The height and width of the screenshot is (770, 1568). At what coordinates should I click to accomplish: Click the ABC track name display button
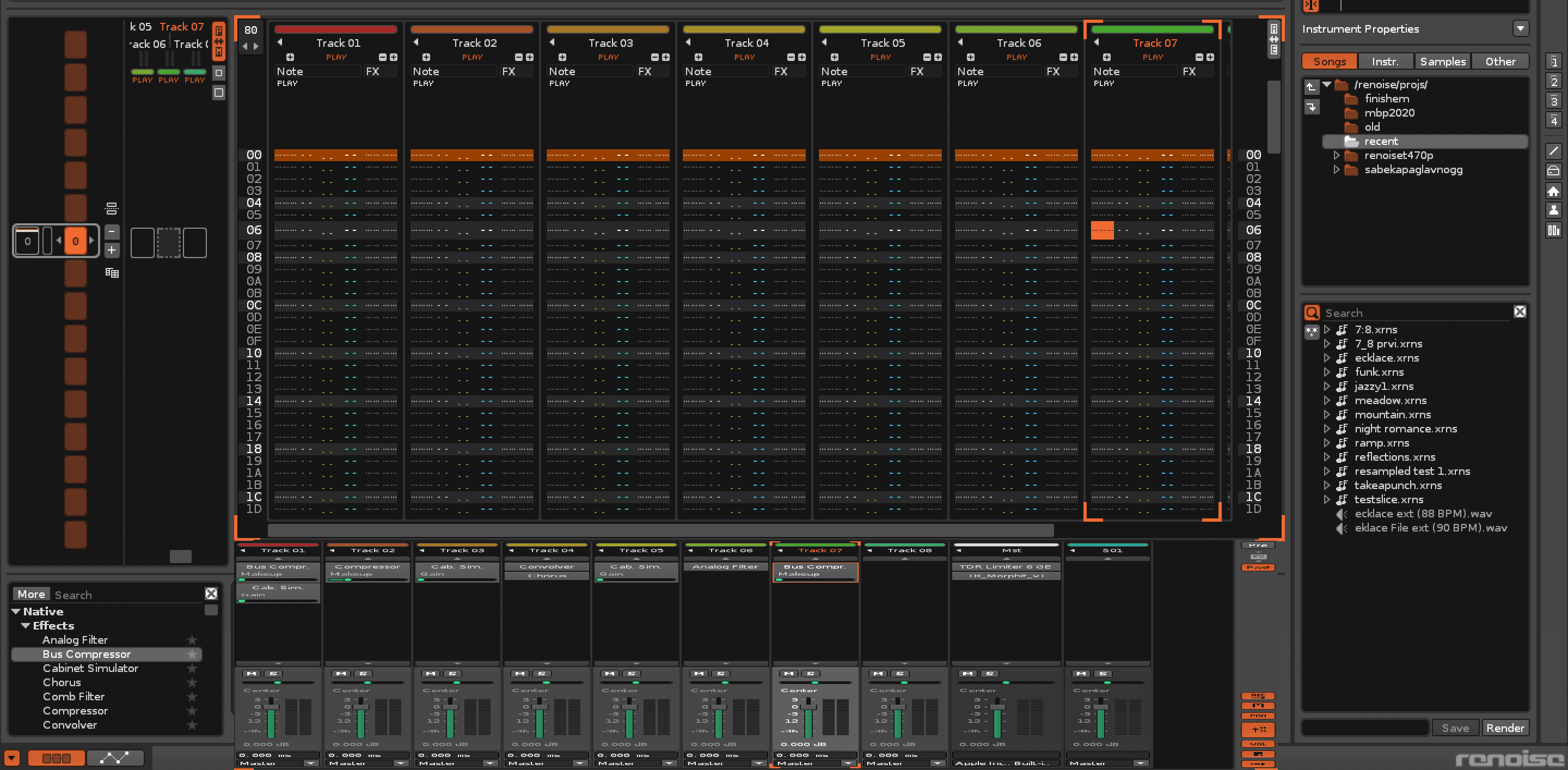(1258, 696)
